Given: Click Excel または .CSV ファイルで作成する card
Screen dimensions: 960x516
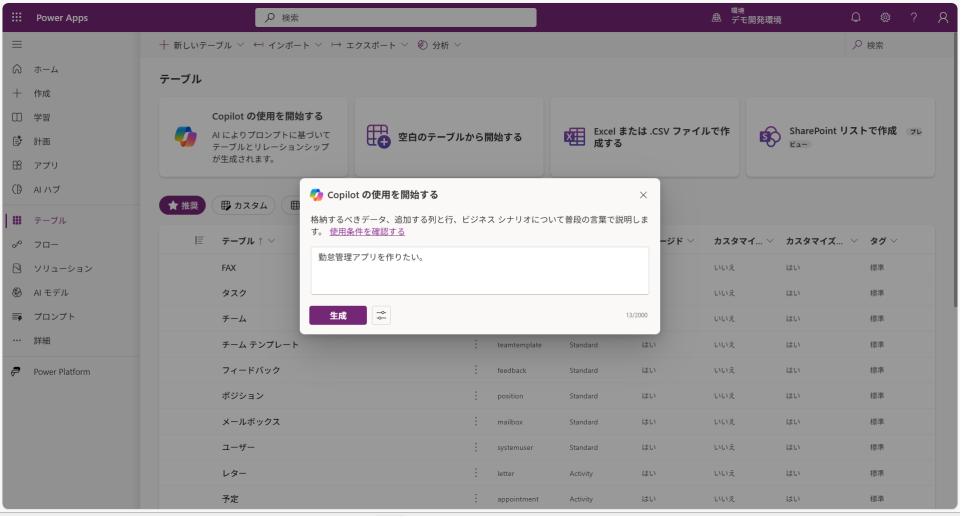Looking at the screenshot, I should (645, 137).
